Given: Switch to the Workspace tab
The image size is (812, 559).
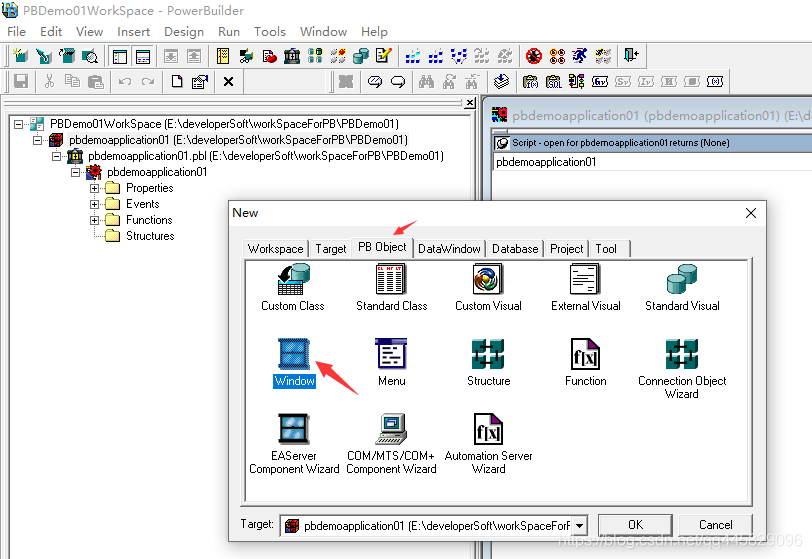Looking at the screenshot, I should coord(276,249).
